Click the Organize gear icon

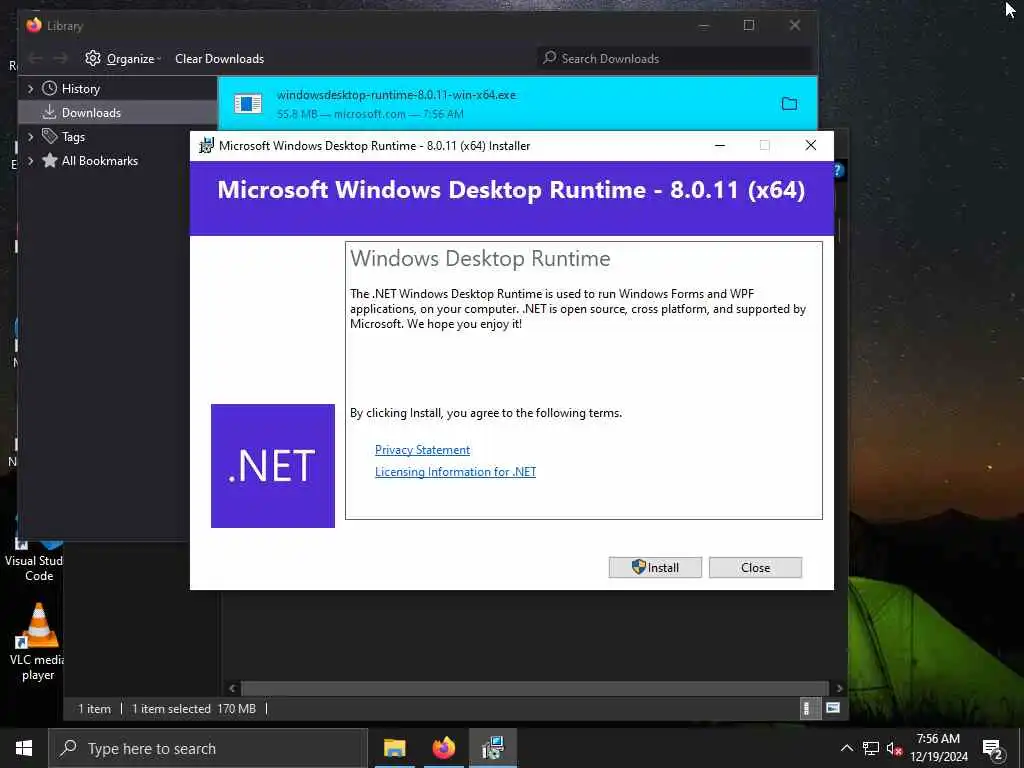(93, 58)
